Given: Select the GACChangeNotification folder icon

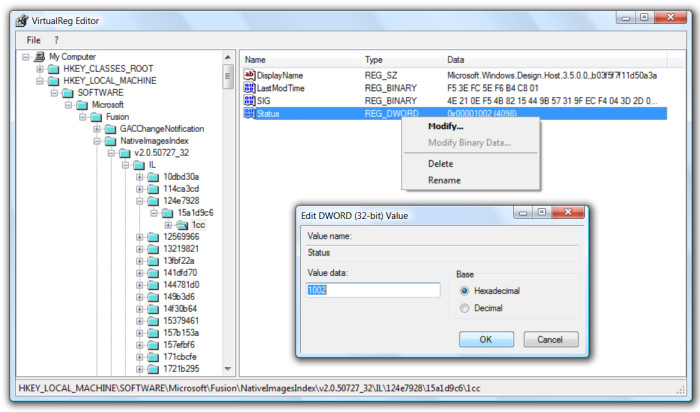Looking at the screenshot, I should 110,129.
